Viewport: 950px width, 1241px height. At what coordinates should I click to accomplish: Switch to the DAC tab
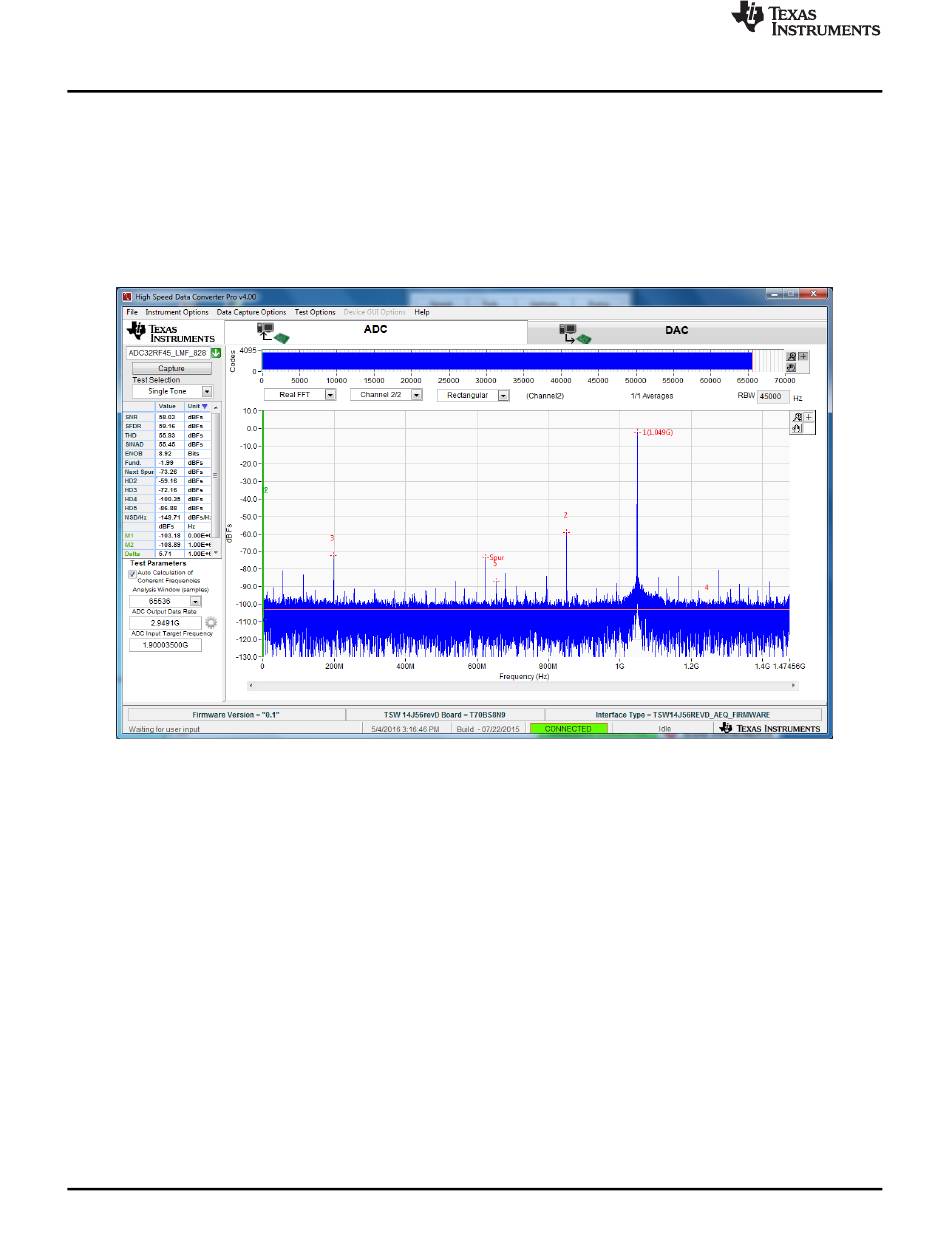coord(677,333)
